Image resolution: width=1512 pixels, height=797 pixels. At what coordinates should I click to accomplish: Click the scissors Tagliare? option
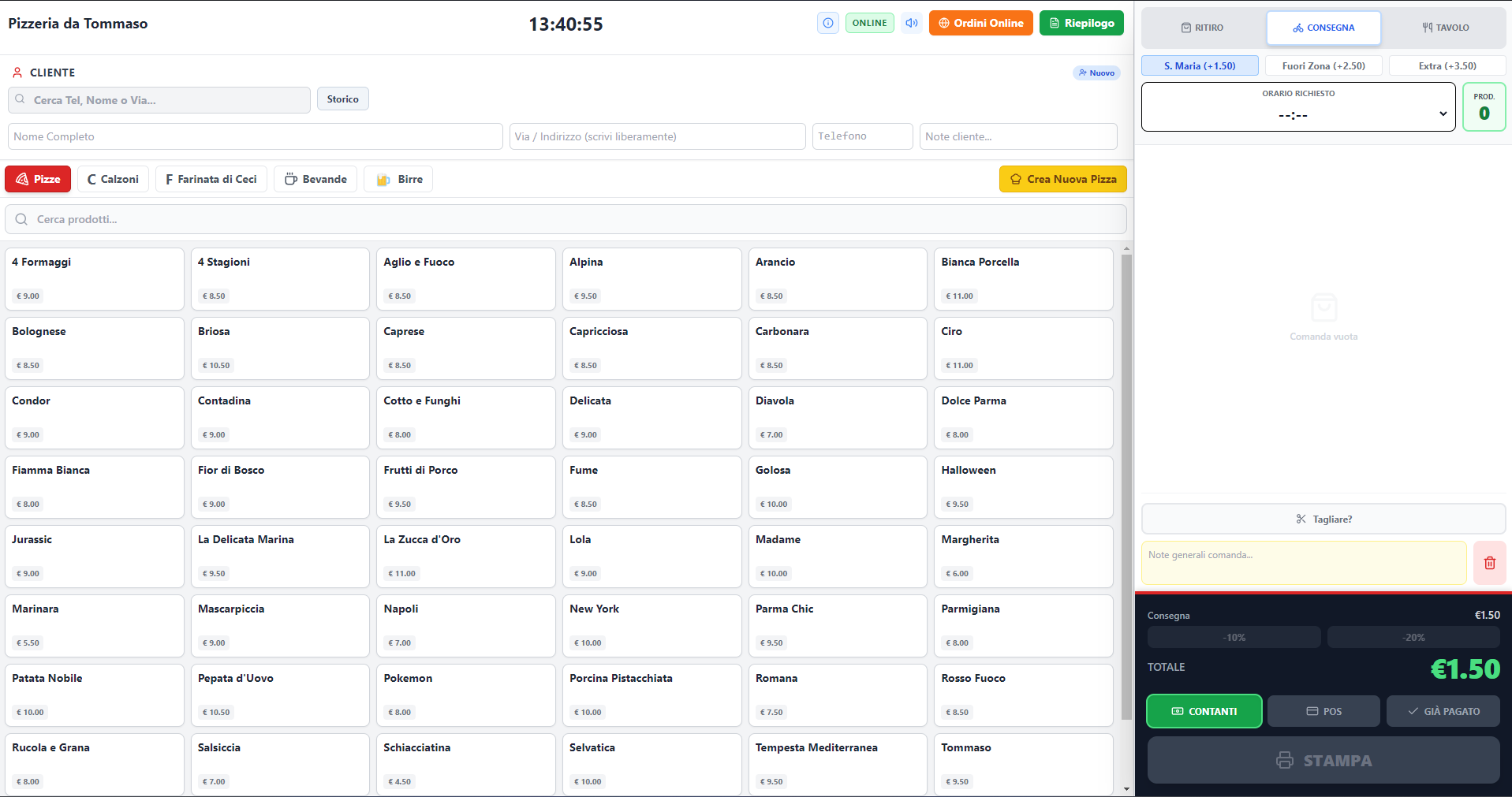(x=1323, y=519)
